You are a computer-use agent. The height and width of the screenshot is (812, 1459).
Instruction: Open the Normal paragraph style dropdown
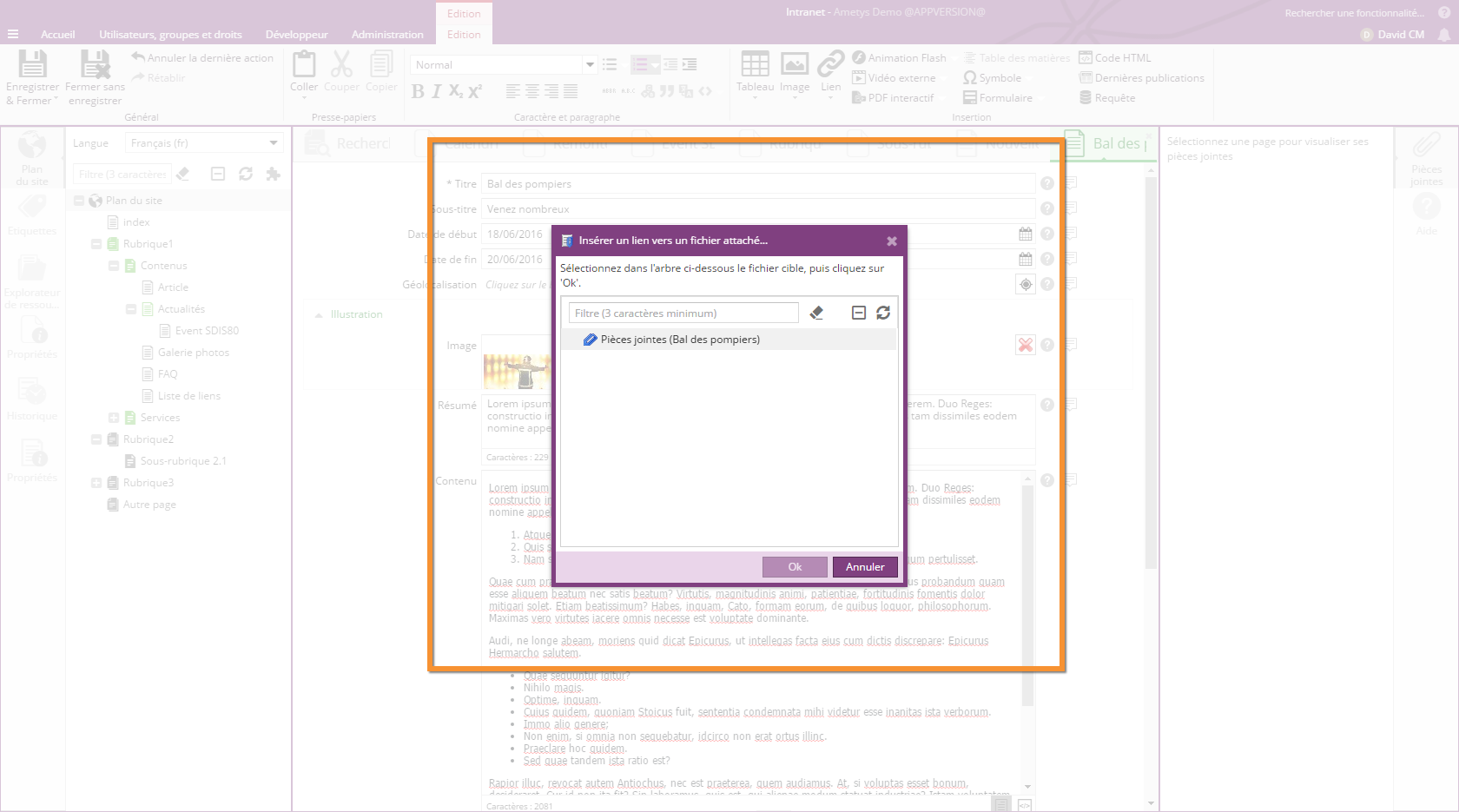click(x=590, y=64)
